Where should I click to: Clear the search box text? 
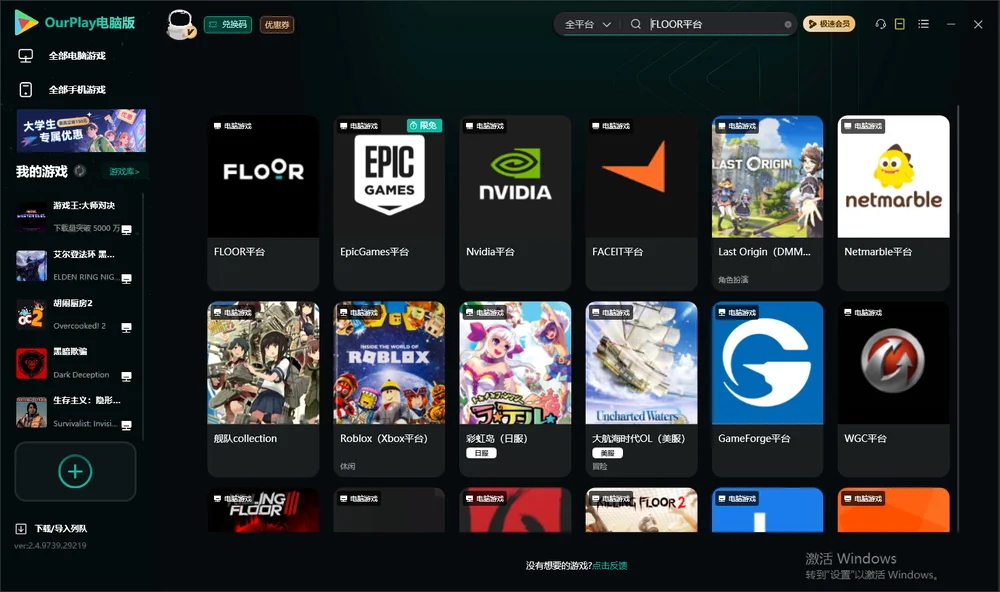point(788,25)
